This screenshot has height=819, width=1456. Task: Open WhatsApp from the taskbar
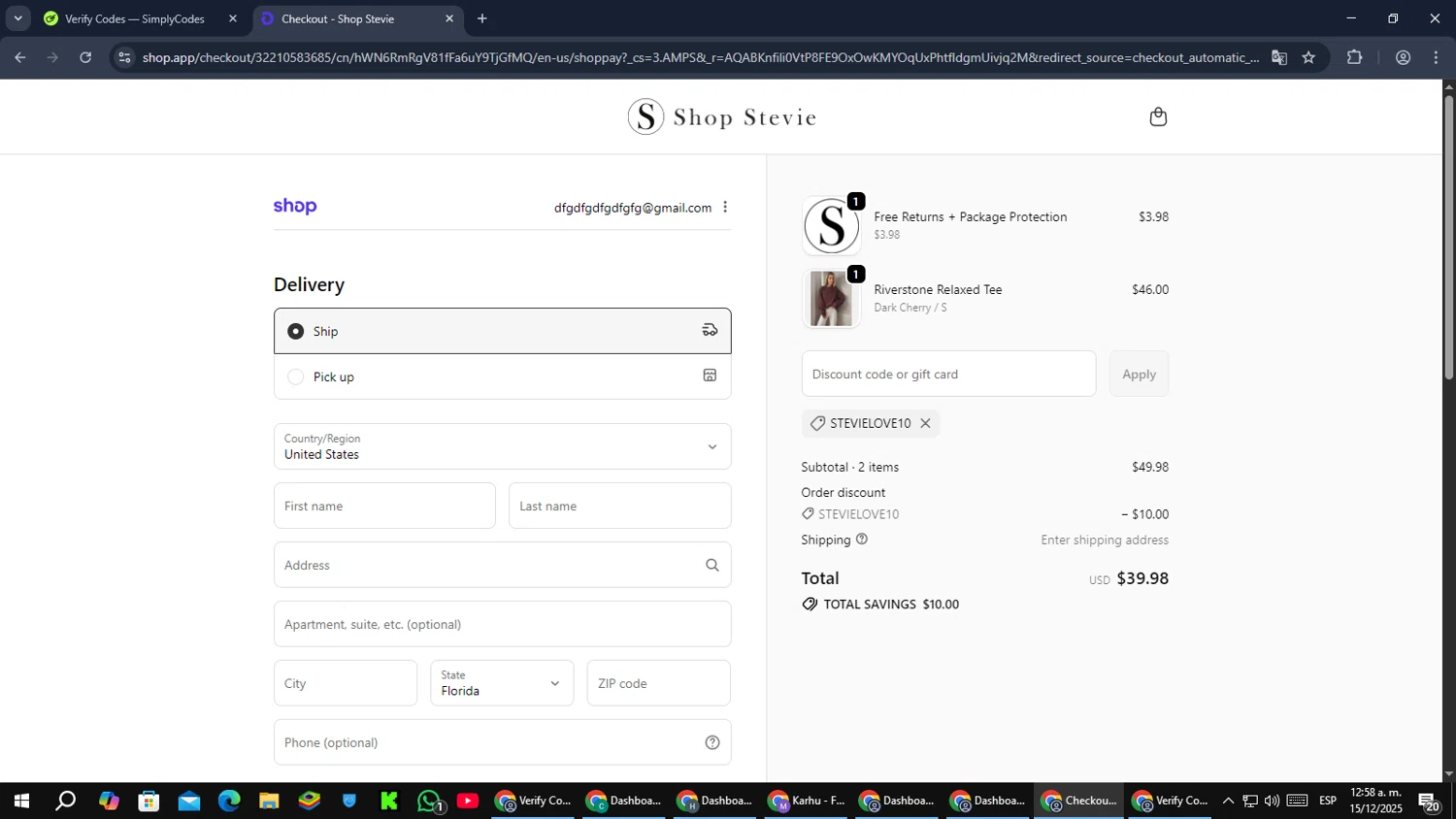tap(429, 801)
